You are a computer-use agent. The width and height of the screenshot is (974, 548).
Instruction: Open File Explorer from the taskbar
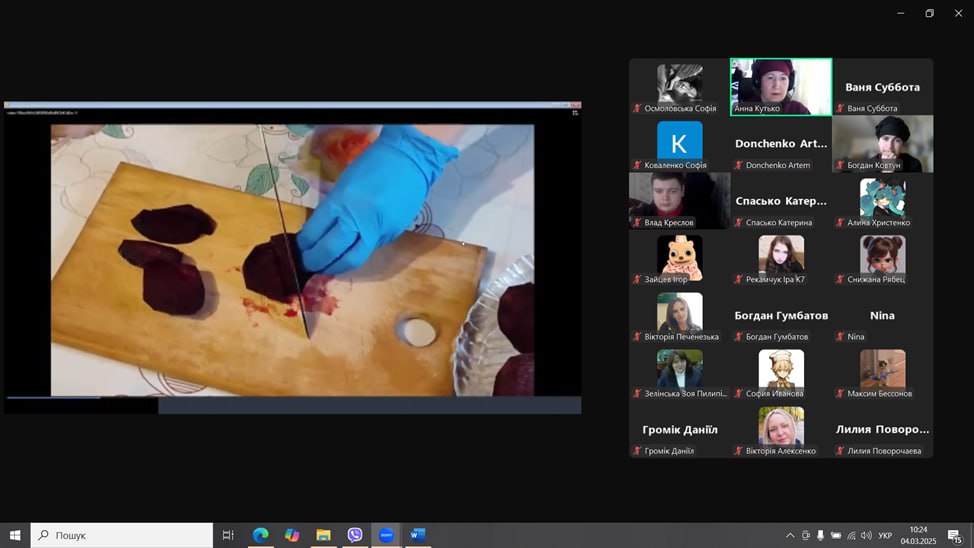click(x=323, y=535)
